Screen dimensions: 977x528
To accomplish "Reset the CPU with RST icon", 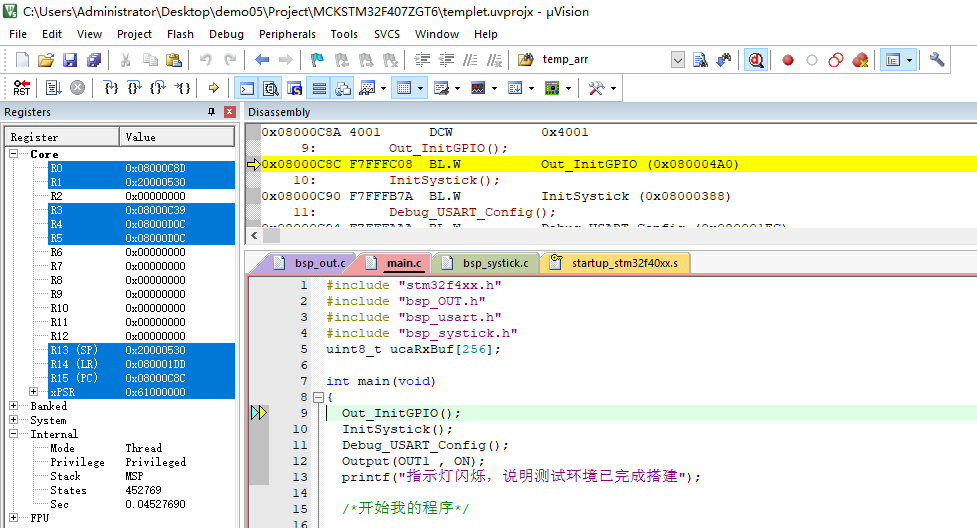I will click(22, 88).
